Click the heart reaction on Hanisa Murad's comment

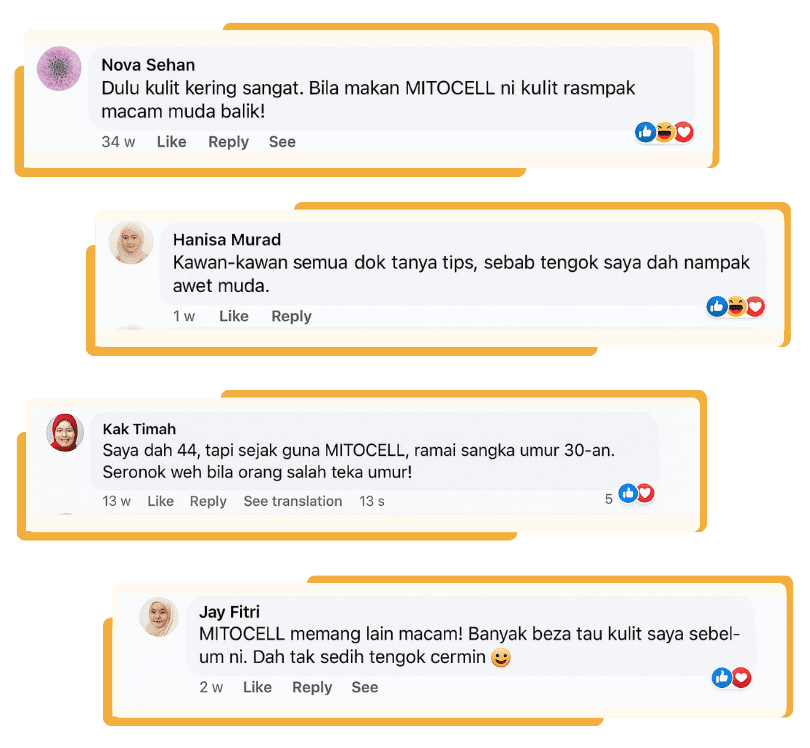(x=755, y=306)
